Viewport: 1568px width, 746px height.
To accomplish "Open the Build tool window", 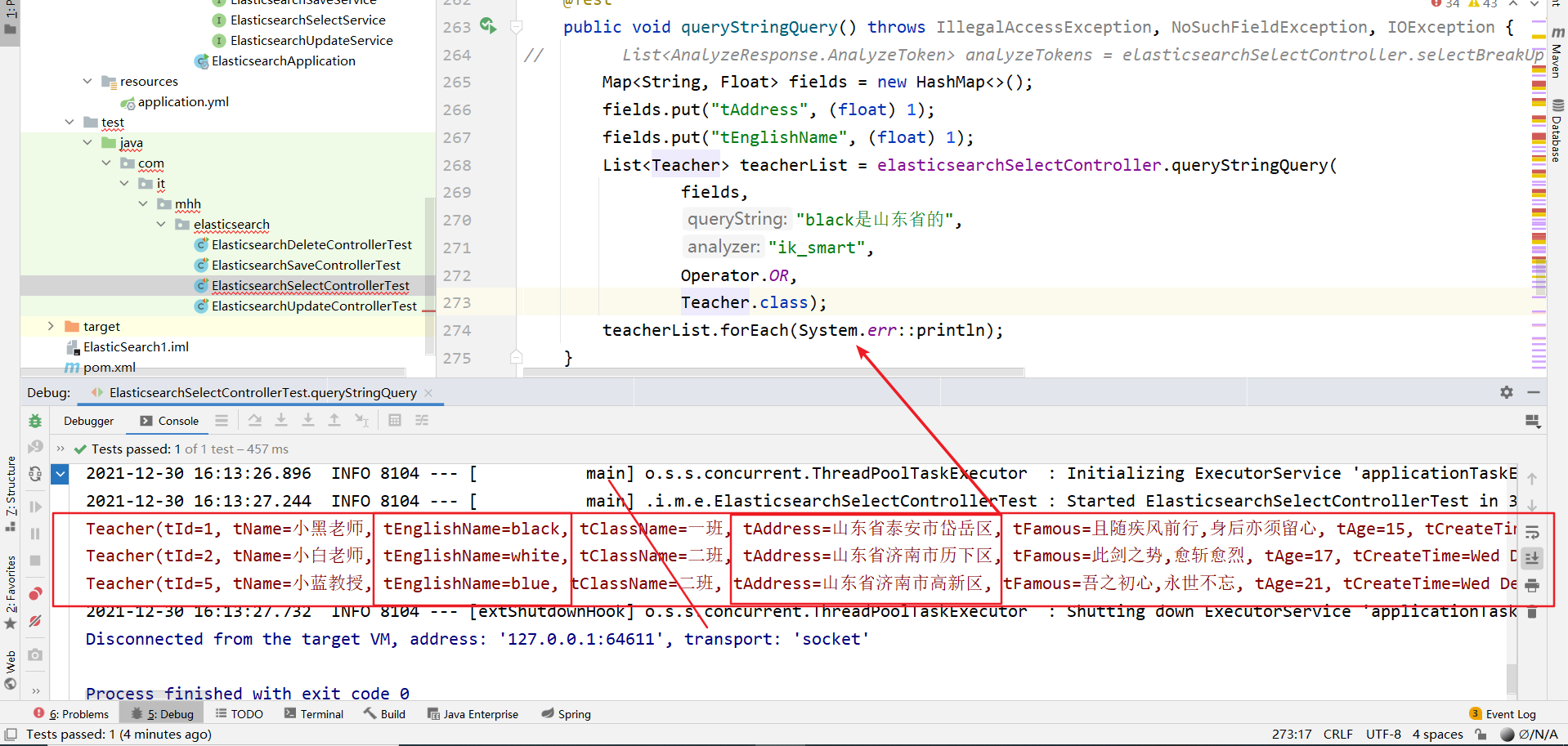I will pyautogui.click(x=384, y=713).
